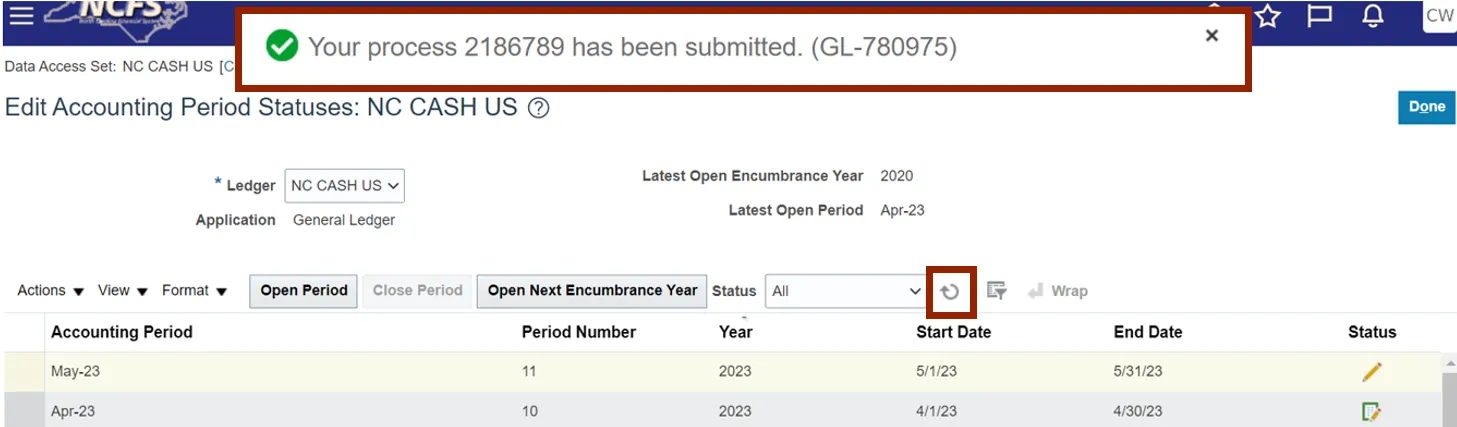Expand the Status filter dropdown

pos(845,291)
